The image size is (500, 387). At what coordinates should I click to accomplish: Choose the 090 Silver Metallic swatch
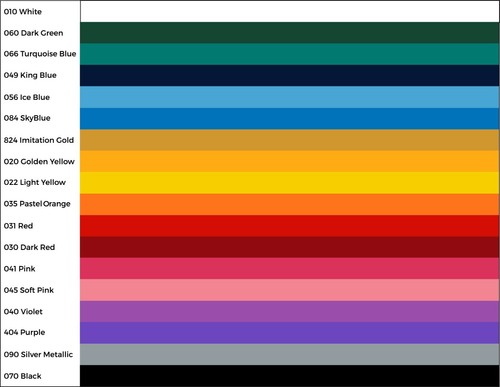289,354
